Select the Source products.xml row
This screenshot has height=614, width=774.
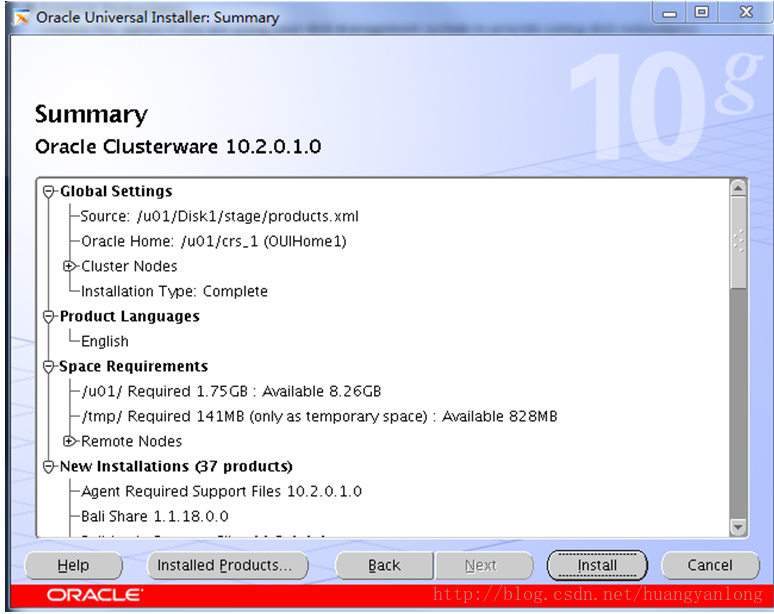coord(220,216)
